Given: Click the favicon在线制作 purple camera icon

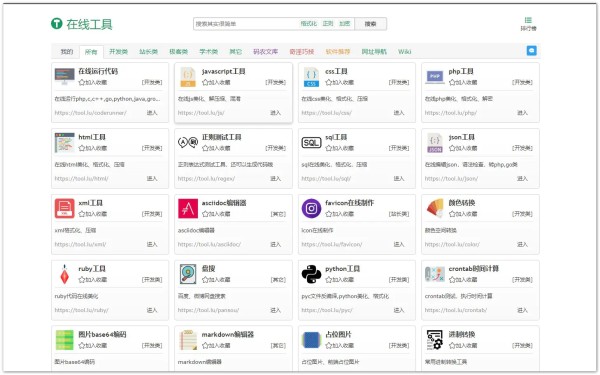Looking at the screenshot, I should [x=311, y=209].
